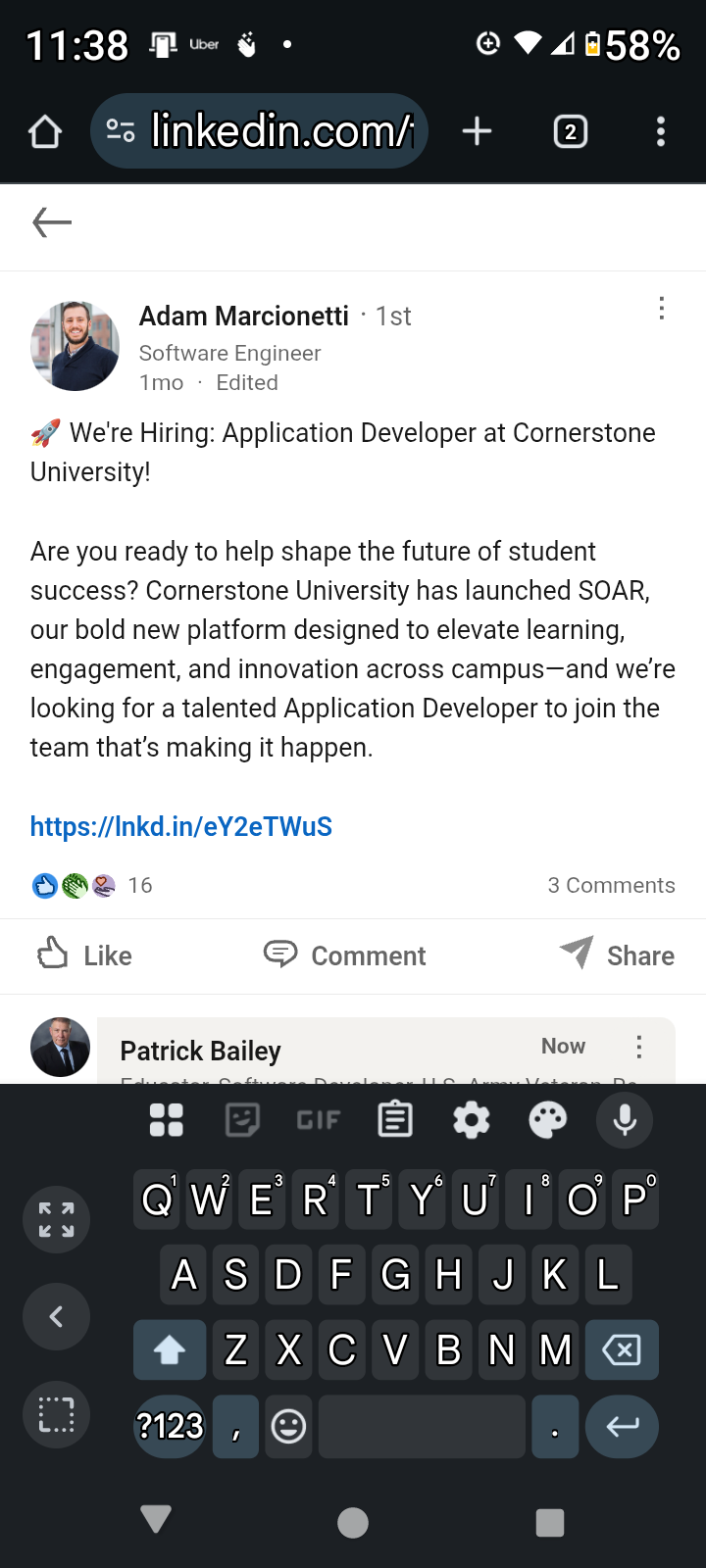Share the hiring post
The image size is (706, 1568).
pyautogui.click(x=617, y=955)
